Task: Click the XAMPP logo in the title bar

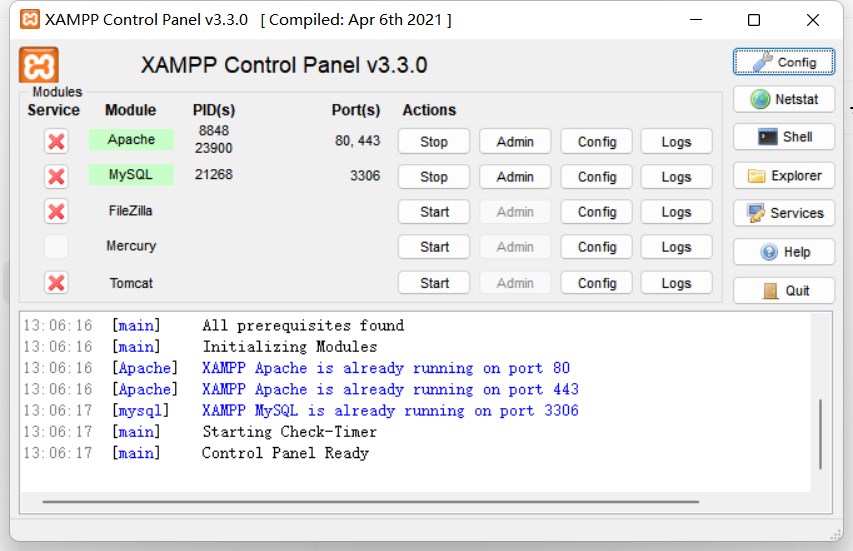Action: [29, 20]
